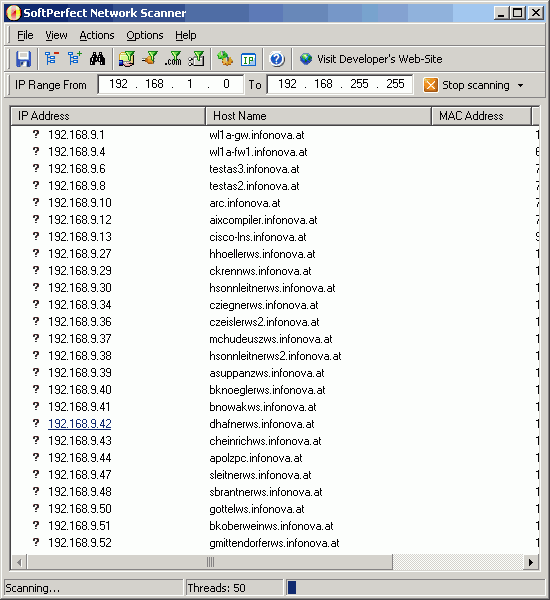Click the Save results floppy disk icon
Viewport: 550px width, 600px height.
click(x=23, y=59)
